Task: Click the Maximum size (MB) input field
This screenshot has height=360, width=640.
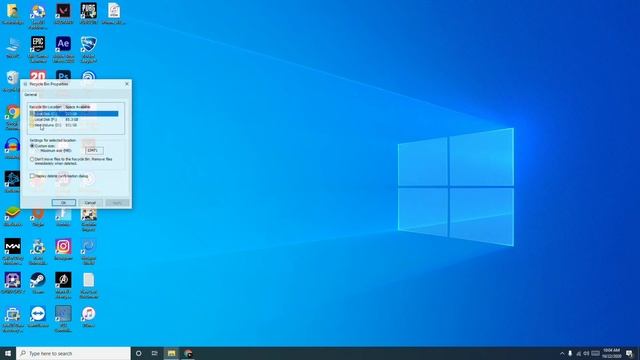Action: (94, 151)
